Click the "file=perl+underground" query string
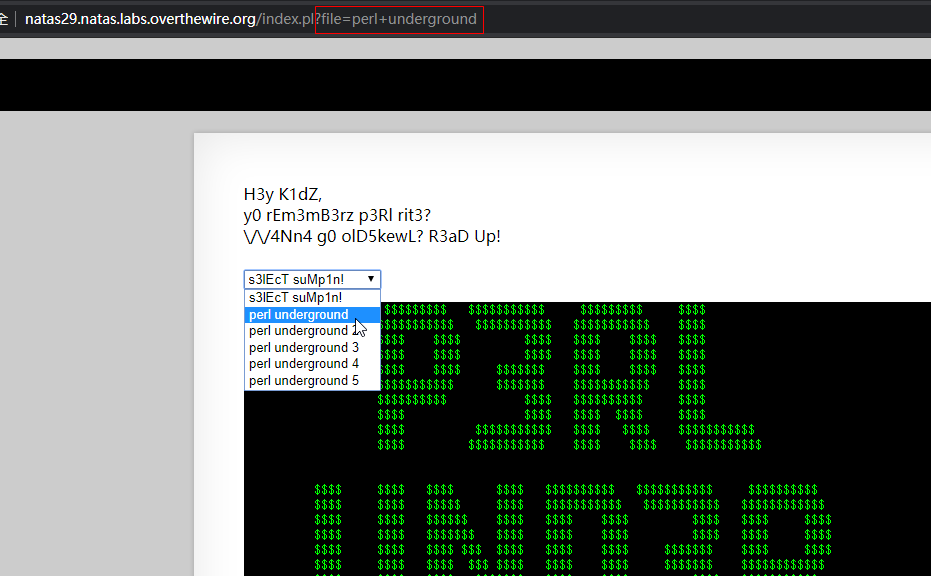The image size is (931, 576). coord(399,19)
